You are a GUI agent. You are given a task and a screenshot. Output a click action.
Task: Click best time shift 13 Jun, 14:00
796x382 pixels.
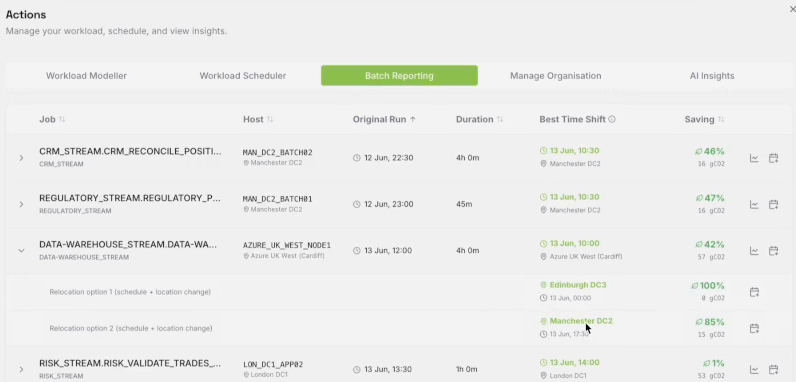pos(574,363)
